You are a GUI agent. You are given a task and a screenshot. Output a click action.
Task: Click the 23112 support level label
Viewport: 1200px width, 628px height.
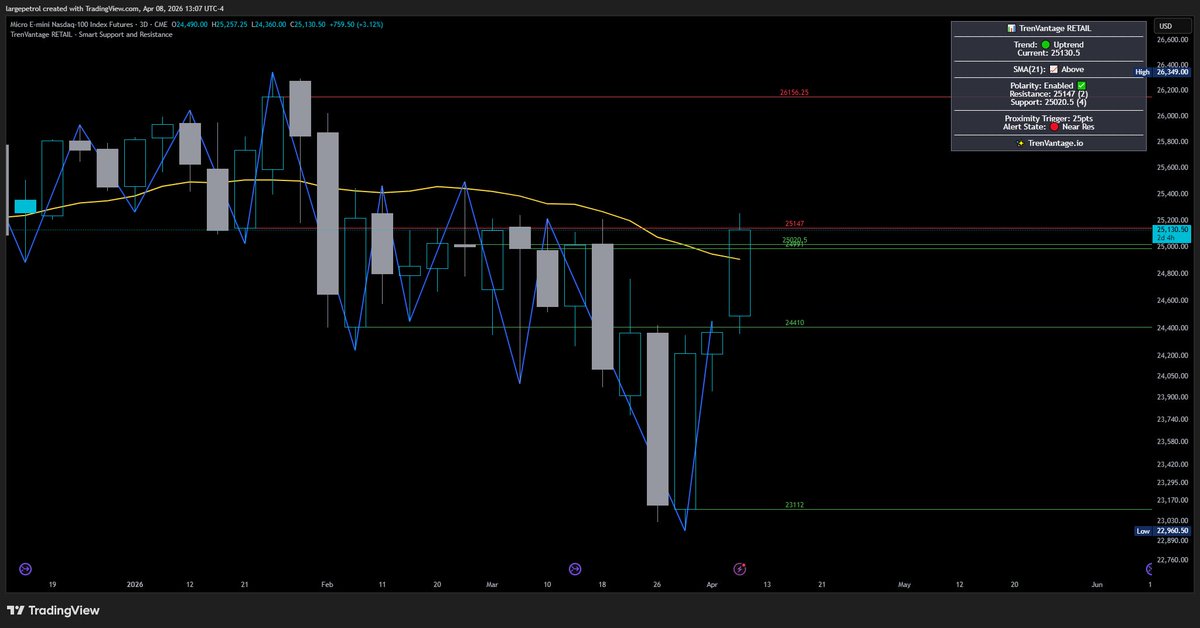coord(795,505)
